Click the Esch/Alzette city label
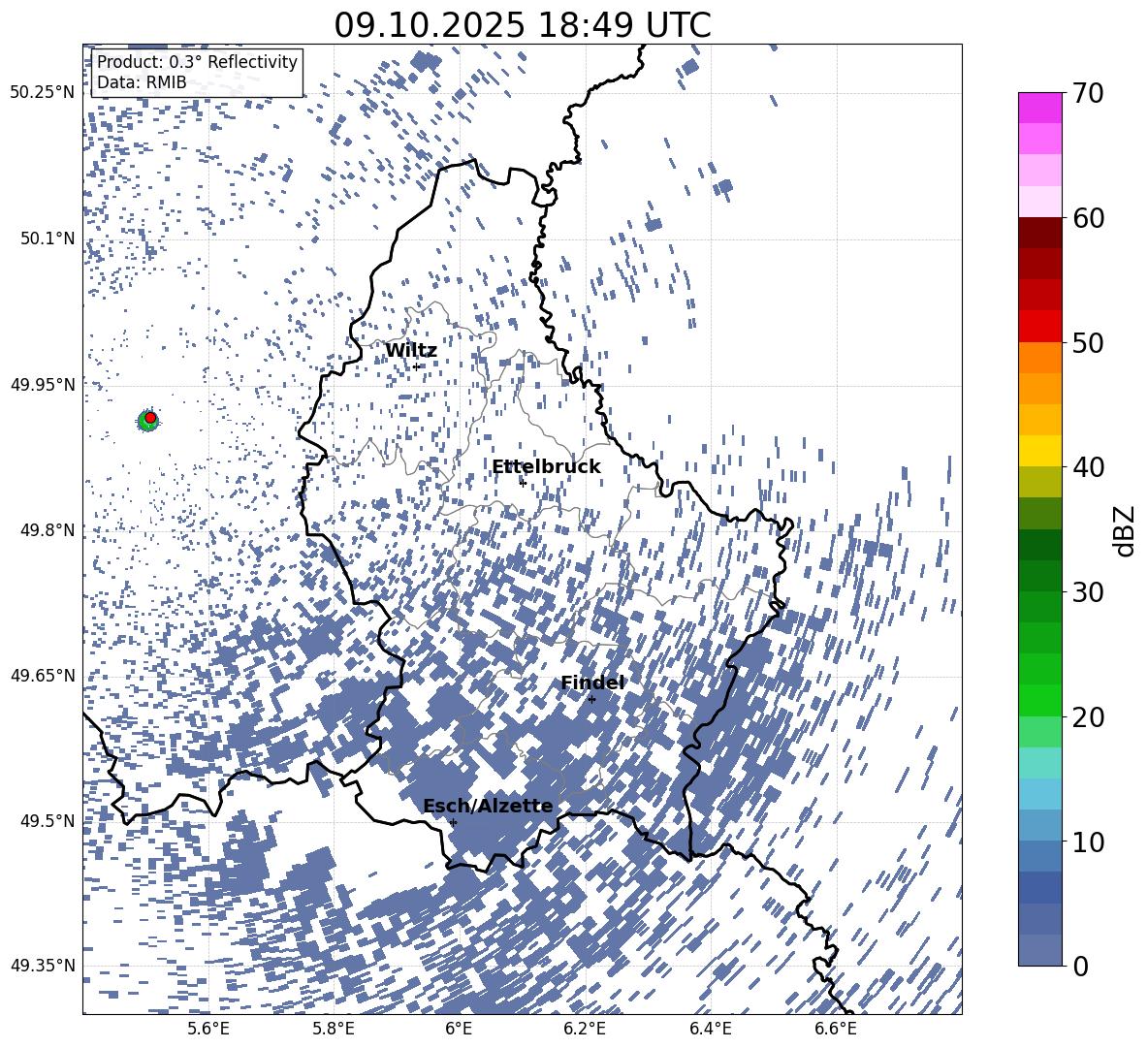1148x1048 pixels. [488, 806]
